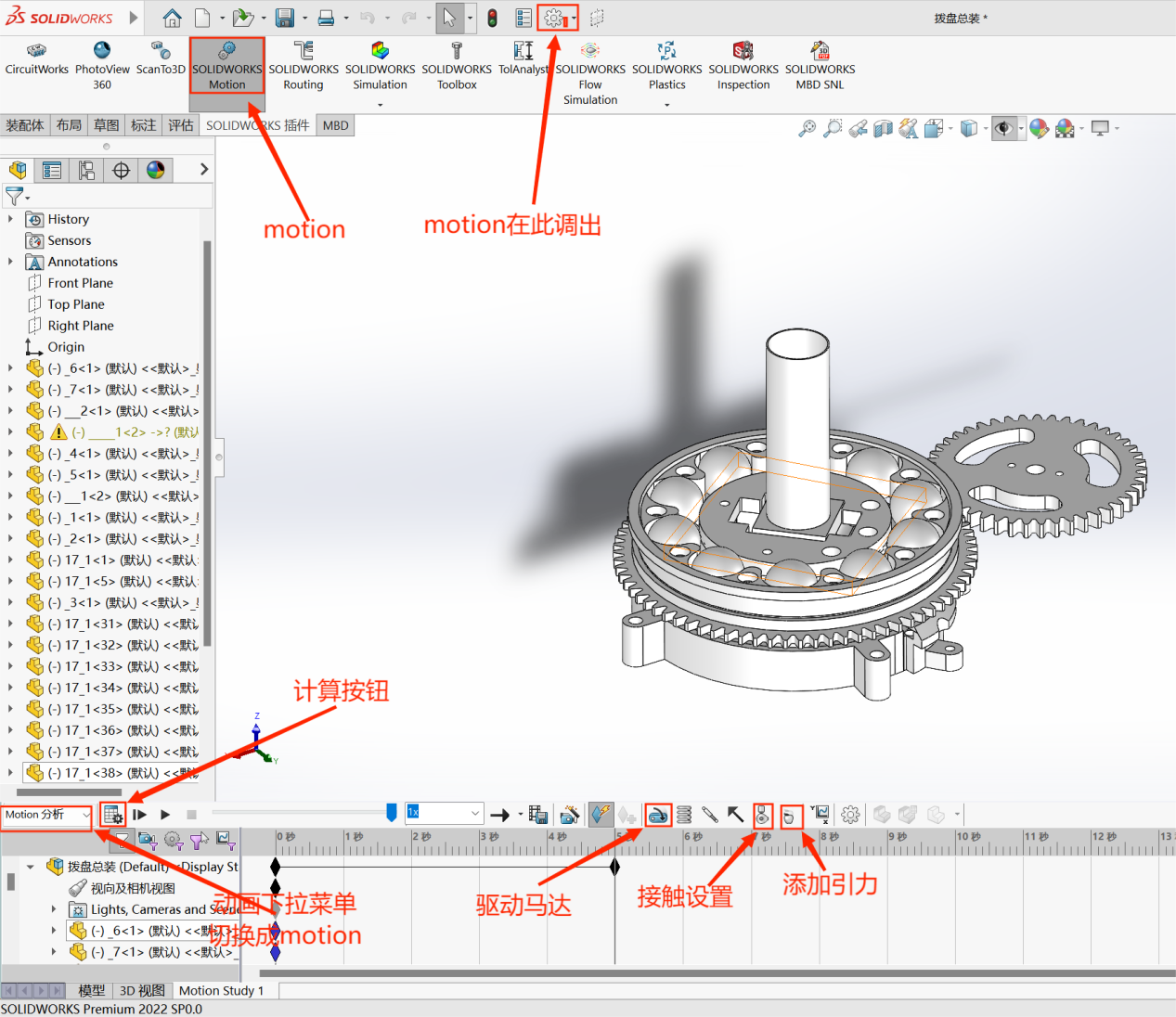Click the Save icon
The height and width of the screenshot is (1017, 1176).
tap(285, 18)
